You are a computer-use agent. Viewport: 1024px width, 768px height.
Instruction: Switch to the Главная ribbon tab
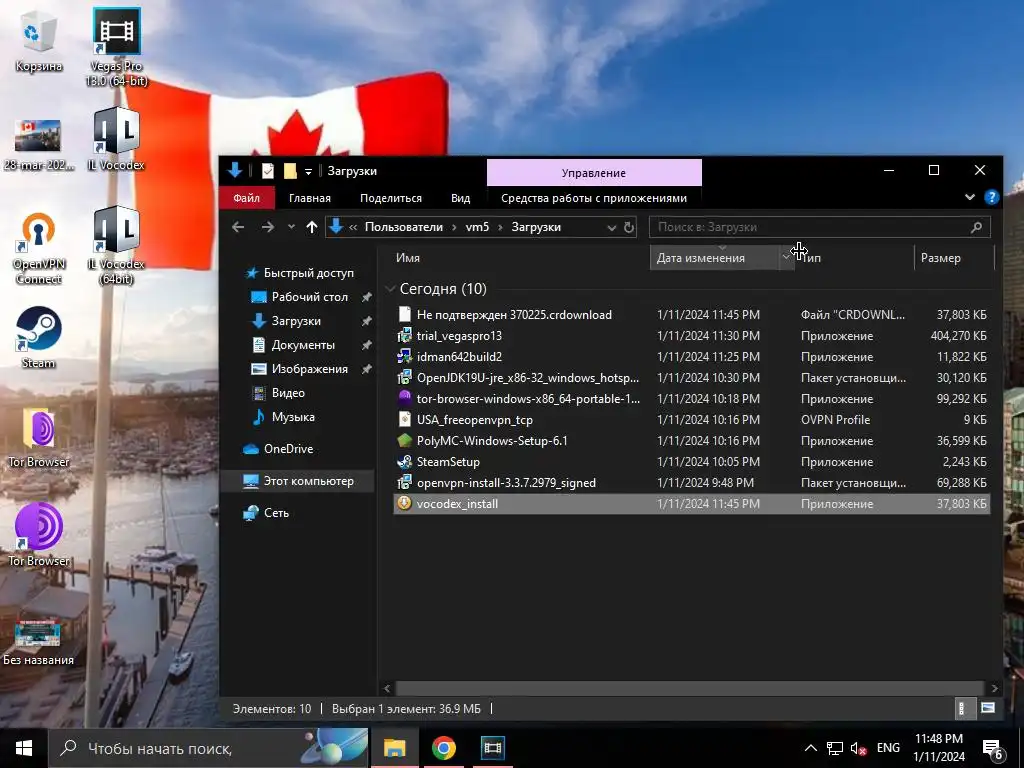pos(310,198)
